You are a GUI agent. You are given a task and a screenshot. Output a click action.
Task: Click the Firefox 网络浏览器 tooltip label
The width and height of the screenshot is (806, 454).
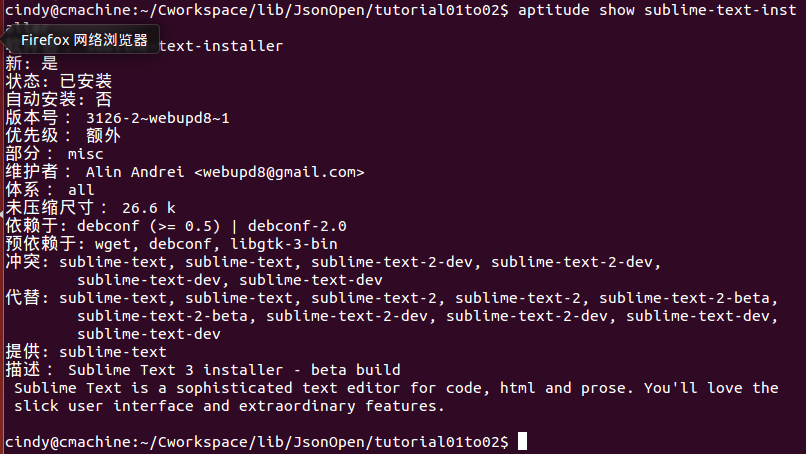(x=84, y=40)
